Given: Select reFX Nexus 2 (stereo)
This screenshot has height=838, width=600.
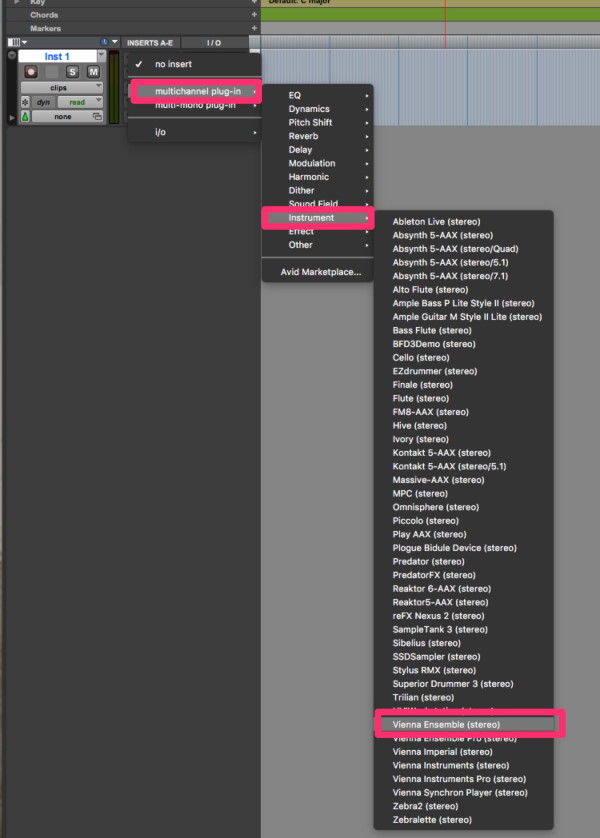Looking at the screenshot, I should [463, 616].
